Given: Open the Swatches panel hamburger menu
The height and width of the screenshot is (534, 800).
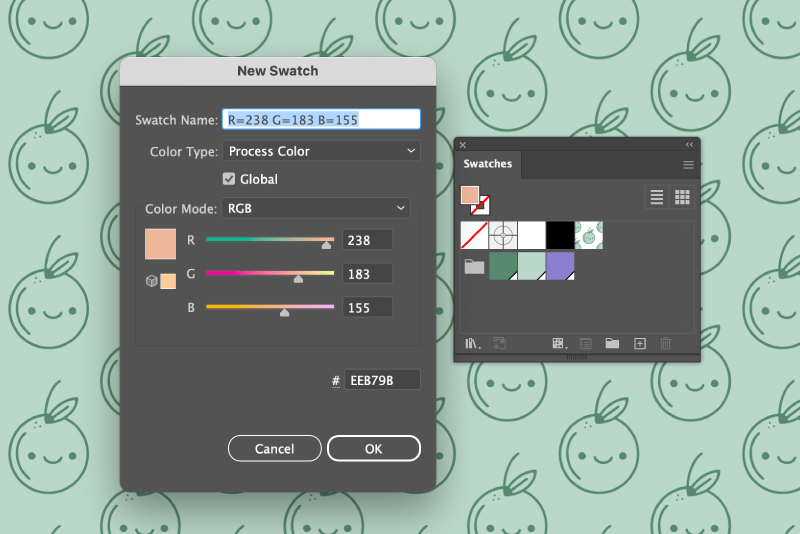Looking at the screenshot, I should click(x=688, y=165).
